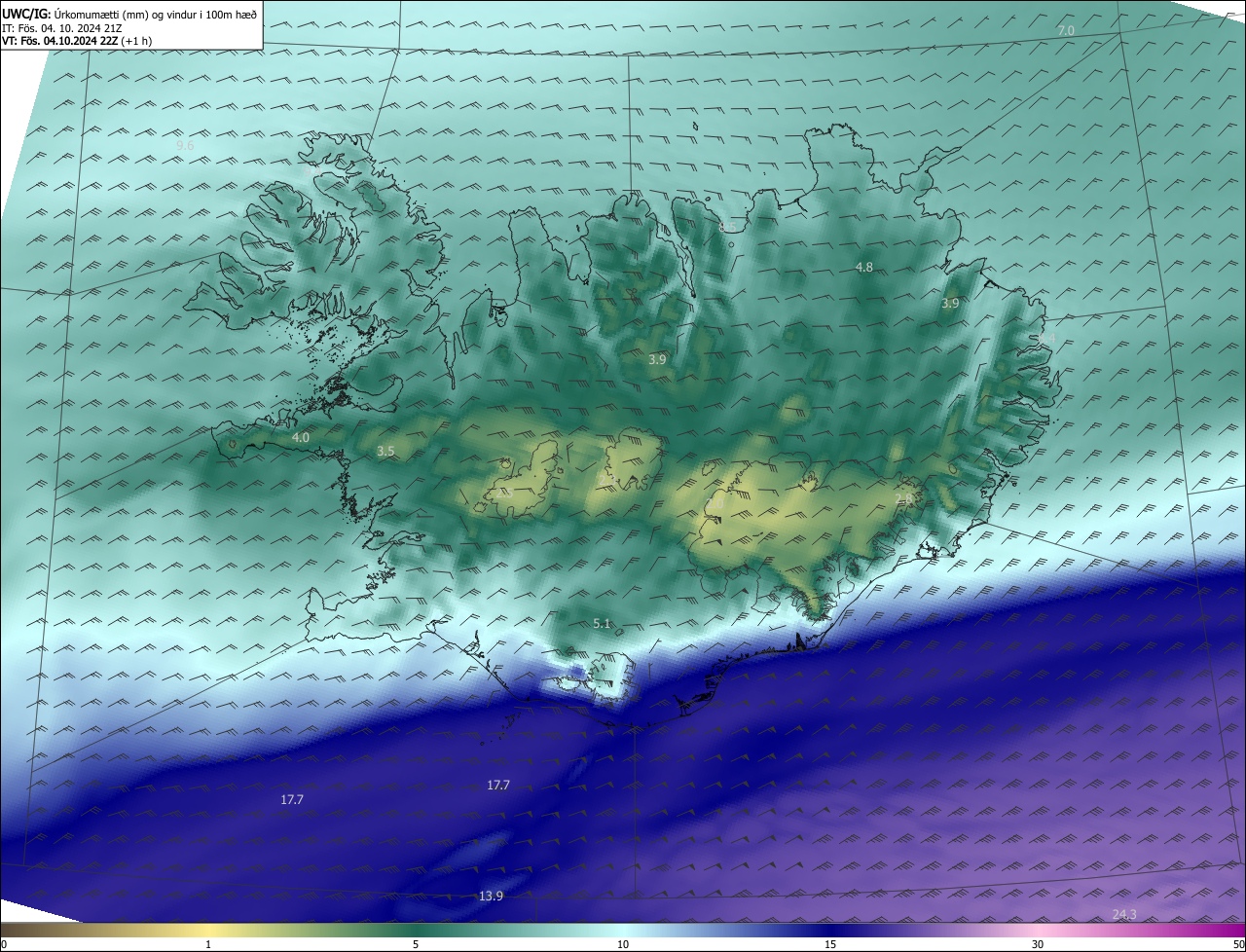Click tick label 1 on the colour scale
Viewport: 1246px width, 952px height.
coord(208,945)
